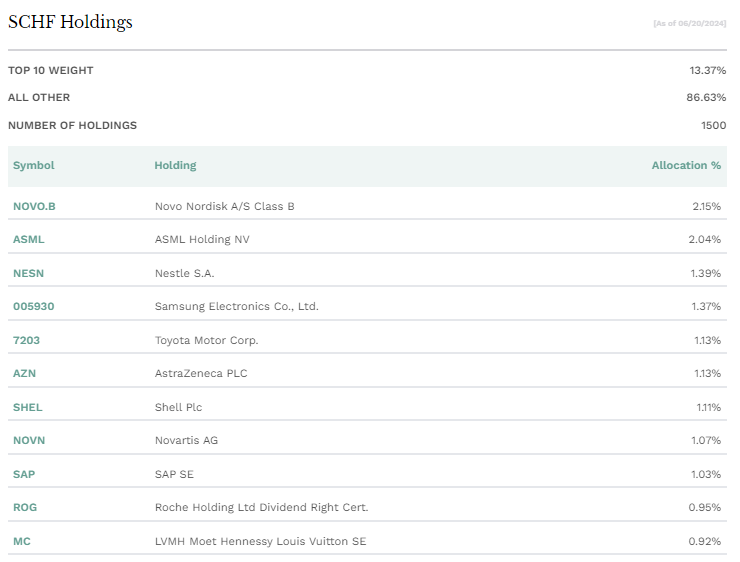Image resolution: width=740 pixels, height=562 pixels.
Task: Select the 1.13% allocation for AstraZeneca
Action: pos(707,373)
